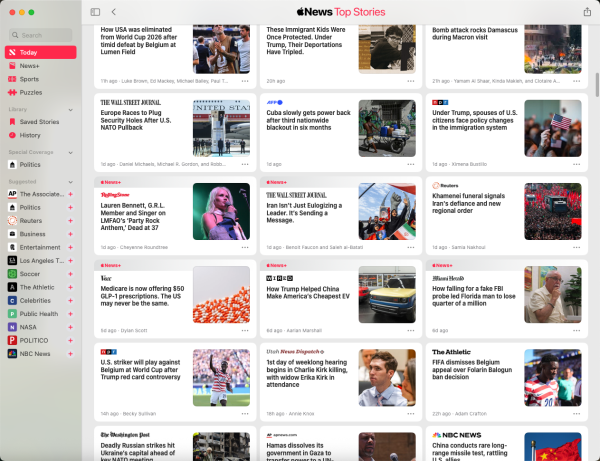Follow suggested Politics with plus button
The height and width of the screenshot is (461, 600).
point(70,207)
